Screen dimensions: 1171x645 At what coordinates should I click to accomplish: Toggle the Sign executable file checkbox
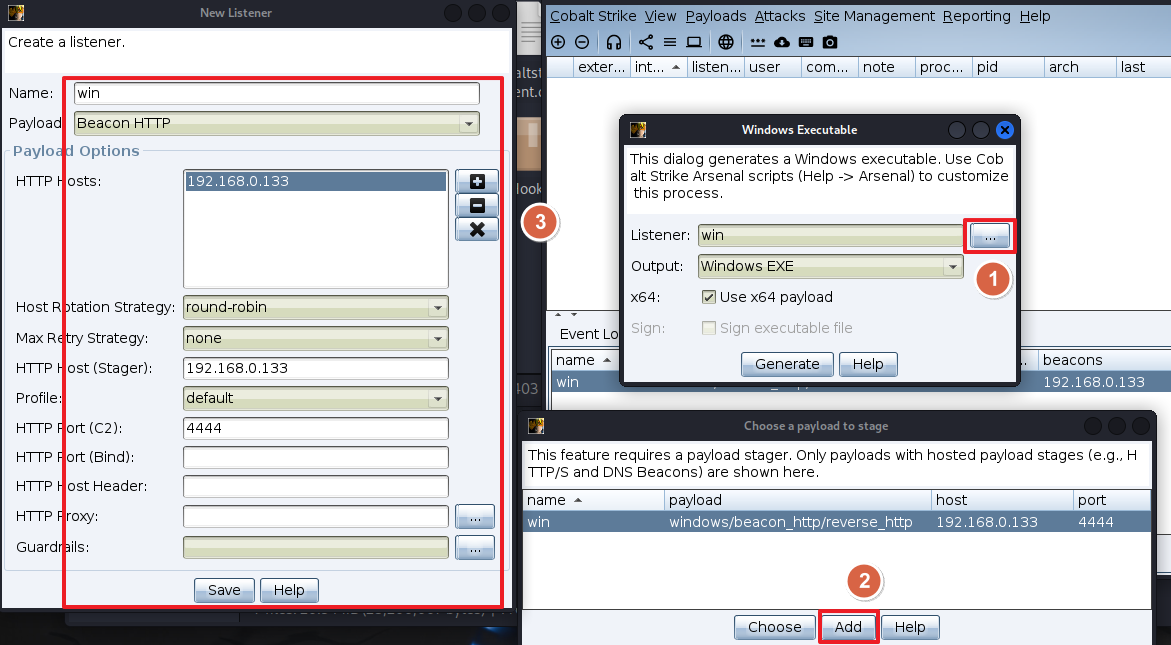pyautogui.click(x=709, y=328)
